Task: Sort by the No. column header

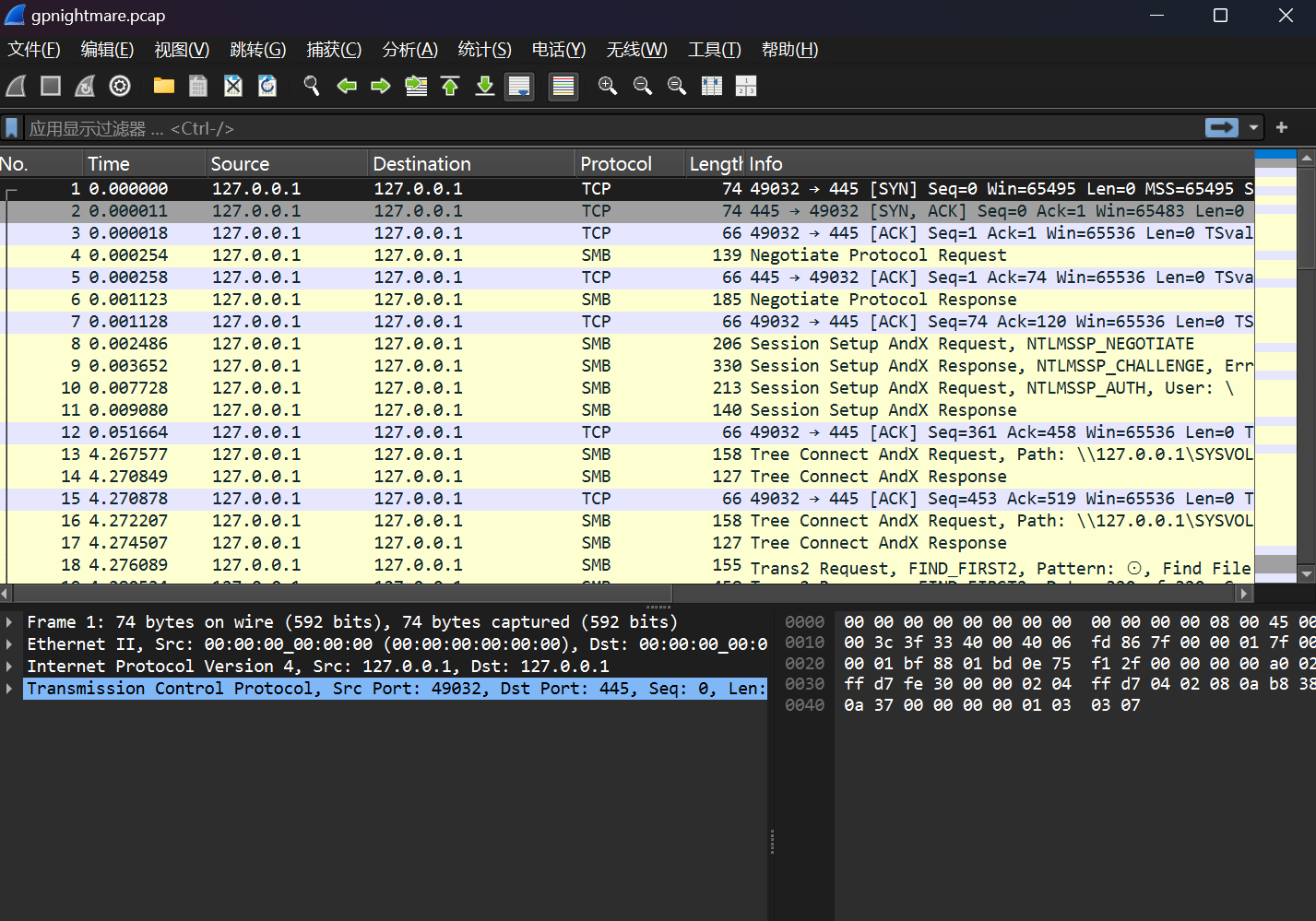Action: click(x=41, y=163)
